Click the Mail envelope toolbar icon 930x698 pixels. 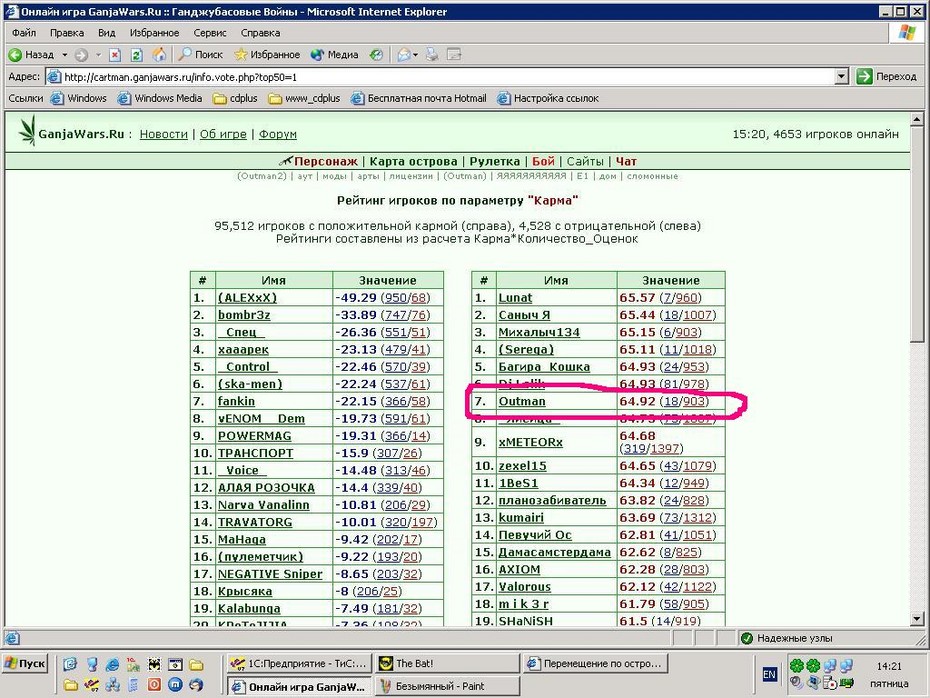pyautogui.click(x=404, y=55)
